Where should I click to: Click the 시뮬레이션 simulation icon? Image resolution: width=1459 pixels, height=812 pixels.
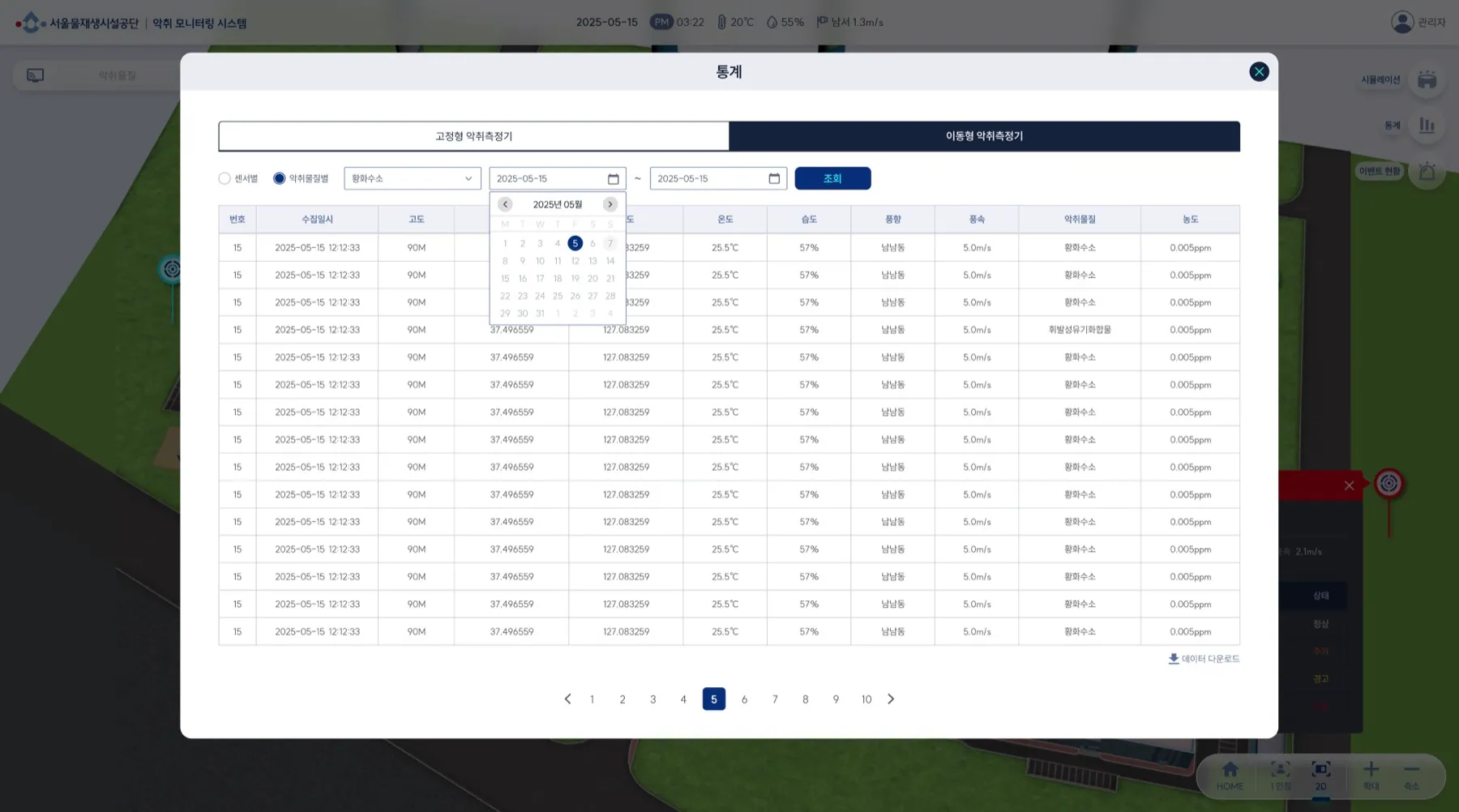click(1427, 79)
